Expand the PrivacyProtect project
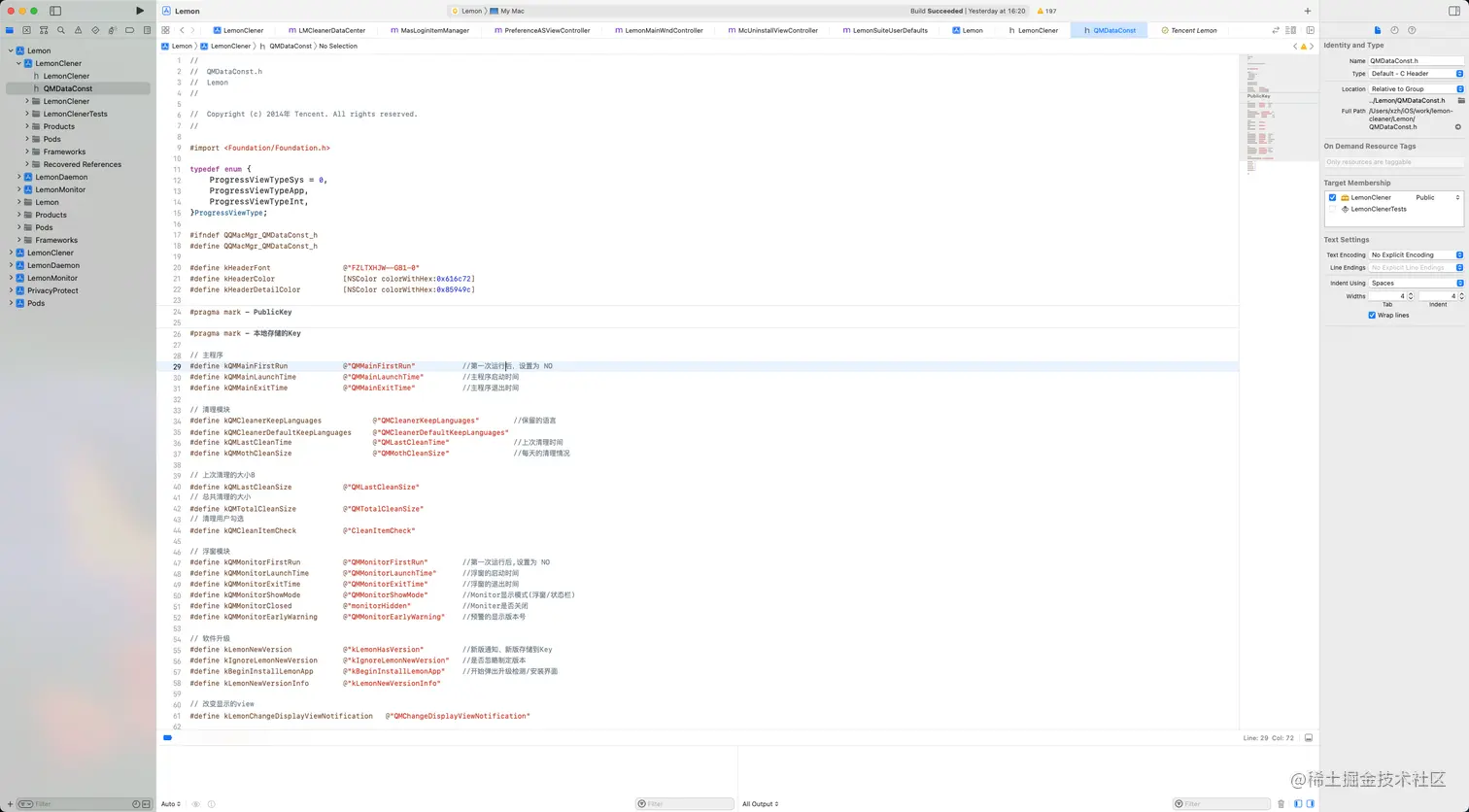This screenshot has width=1469, height=812. click(x=11, y=290)
